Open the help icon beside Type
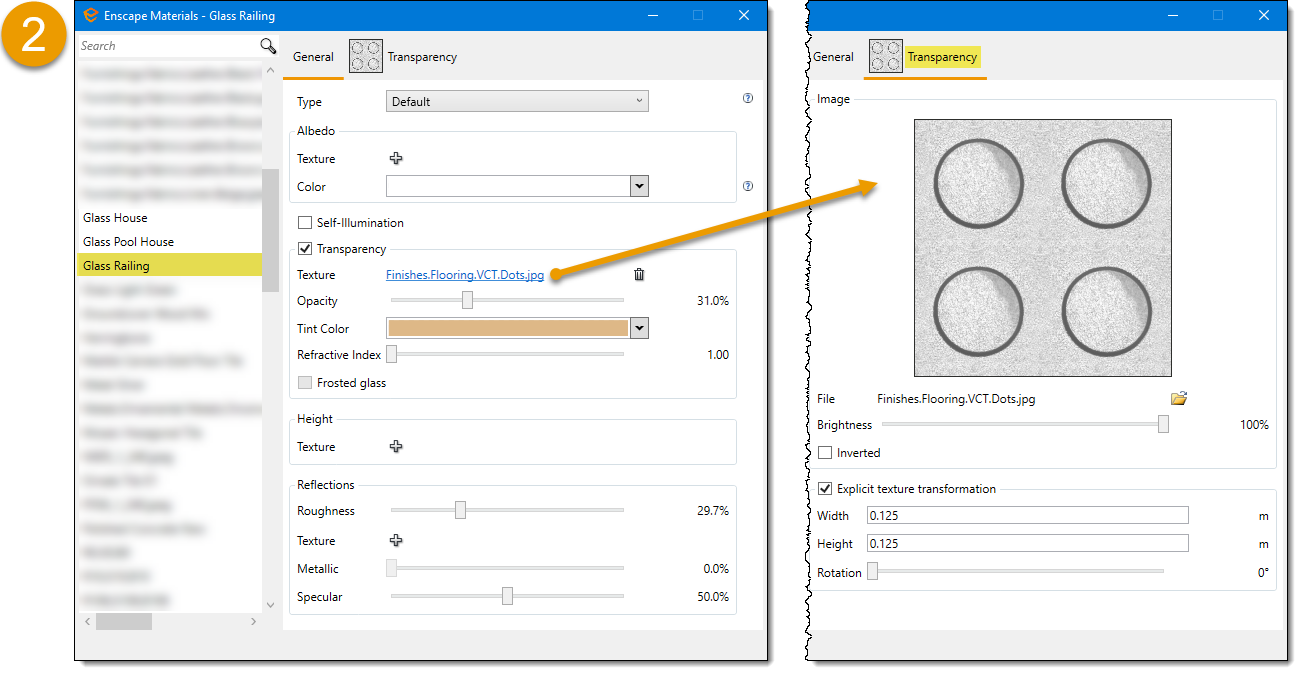The image size is (1300, 673). click(x=747, y=99)
